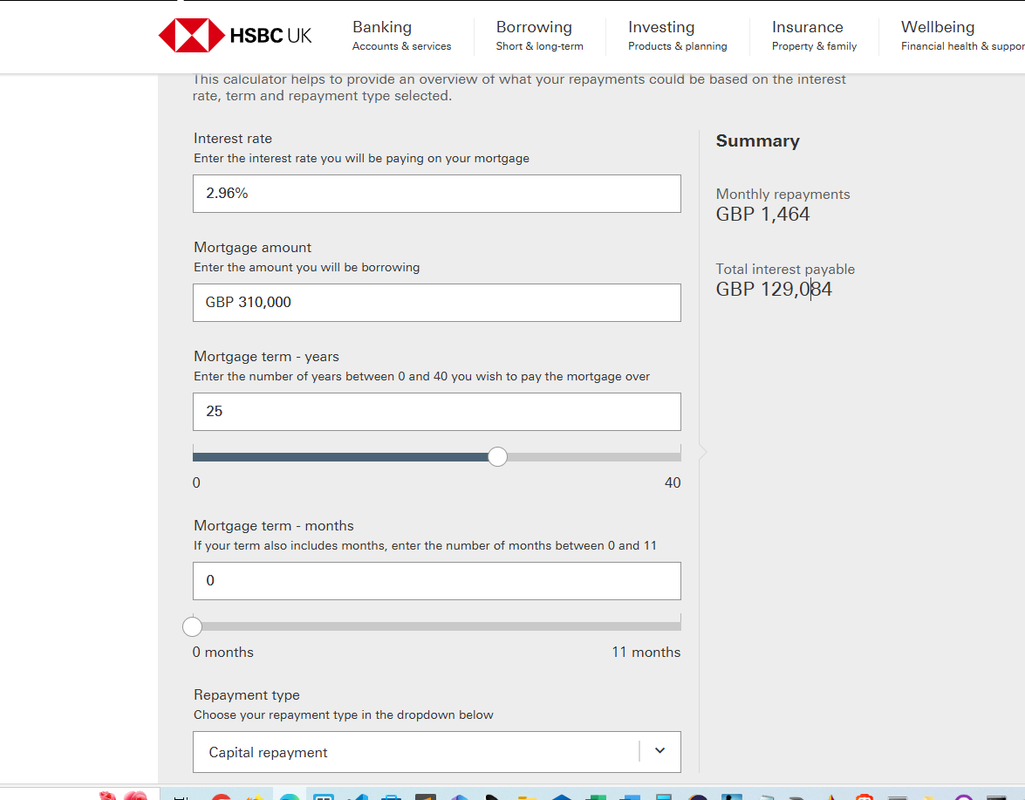Click the HSBC UK logo
1025x800 pixels.
tap(235, 35)
